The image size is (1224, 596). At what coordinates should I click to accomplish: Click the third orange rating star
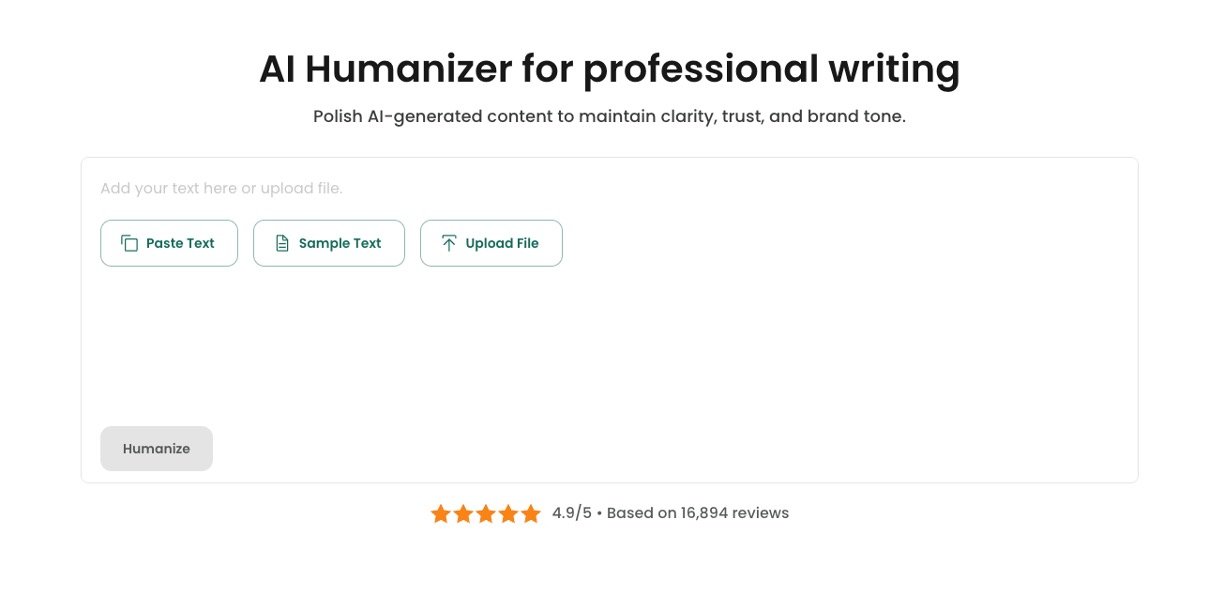coord(486,514)
